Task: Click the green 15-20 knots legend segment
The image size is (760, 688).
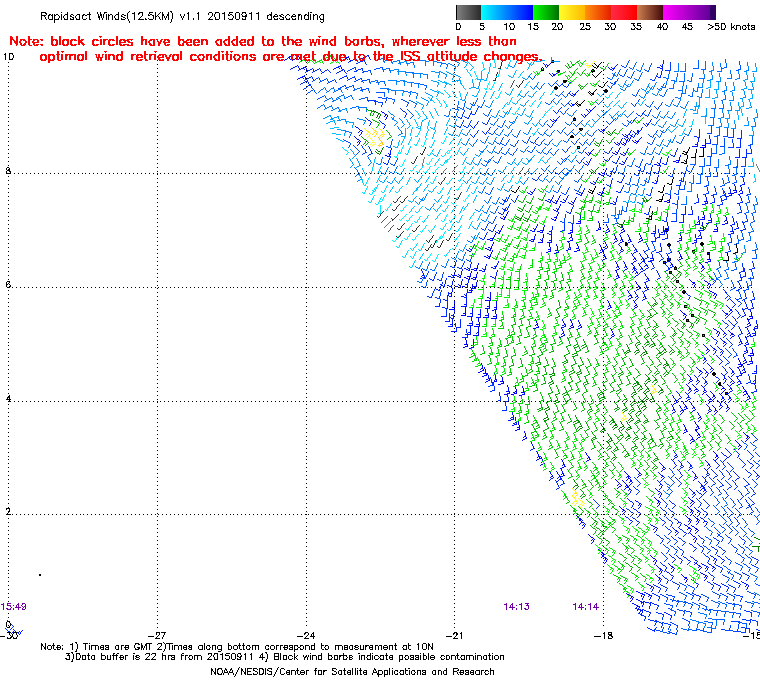Action: click(546, 12)
